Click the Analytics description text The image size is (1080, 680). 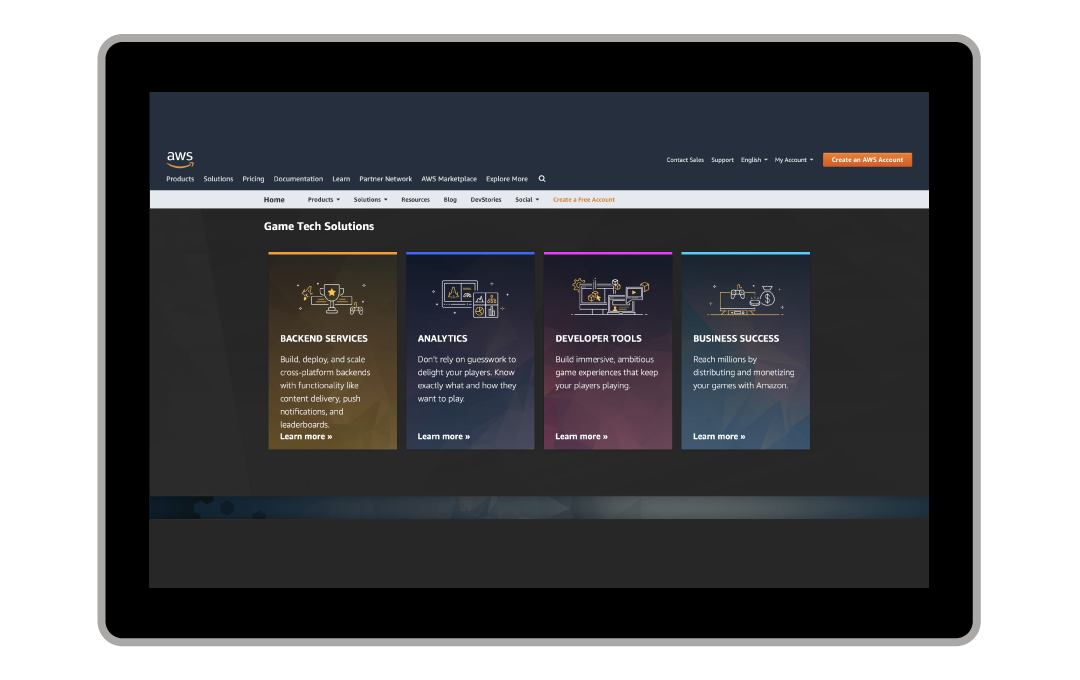click(467, 379)
